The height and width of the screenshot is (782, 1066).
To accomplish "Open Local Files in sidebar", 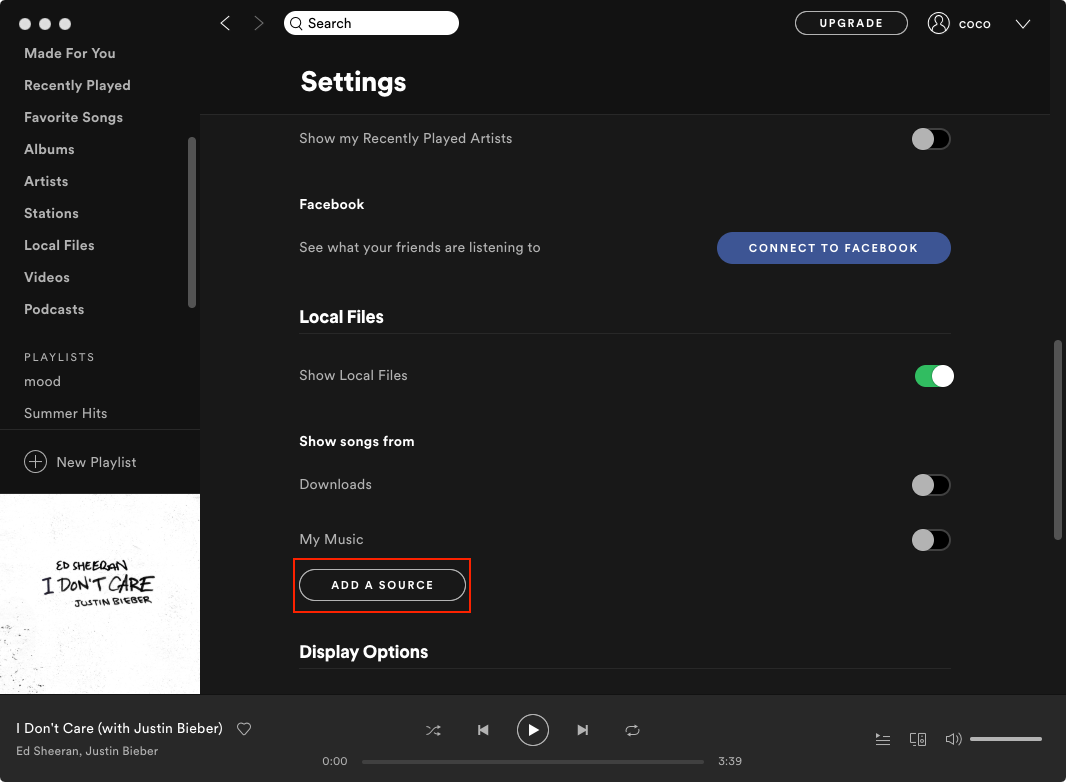I will (x=59, y=245).
